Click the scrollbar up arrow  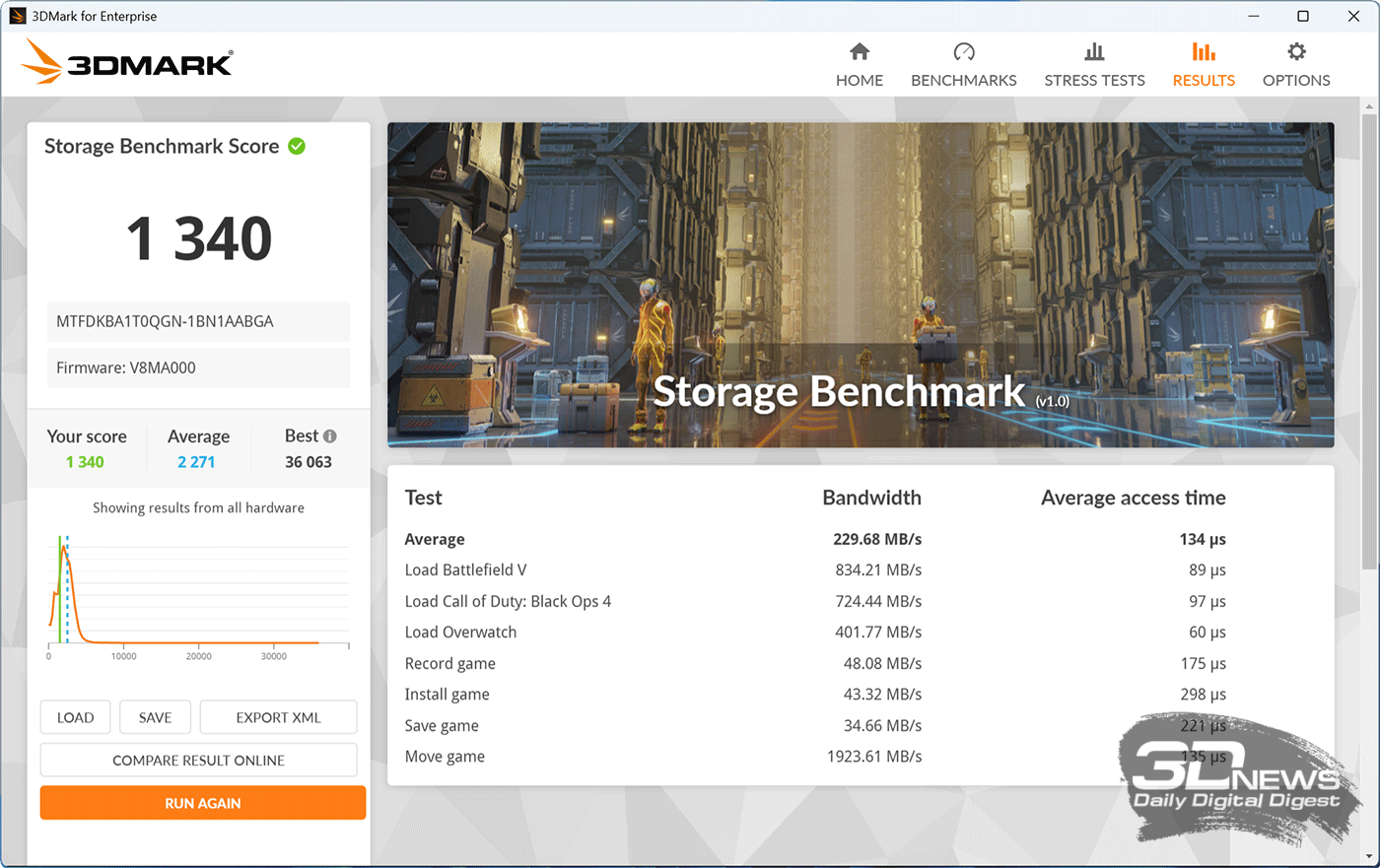(1369, 105)
